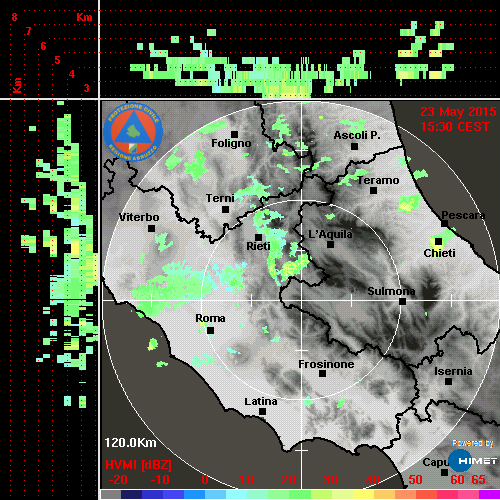Select the Latina city label
The height and width of the screenshot is (500, 500).
click(x=261, y=402)
